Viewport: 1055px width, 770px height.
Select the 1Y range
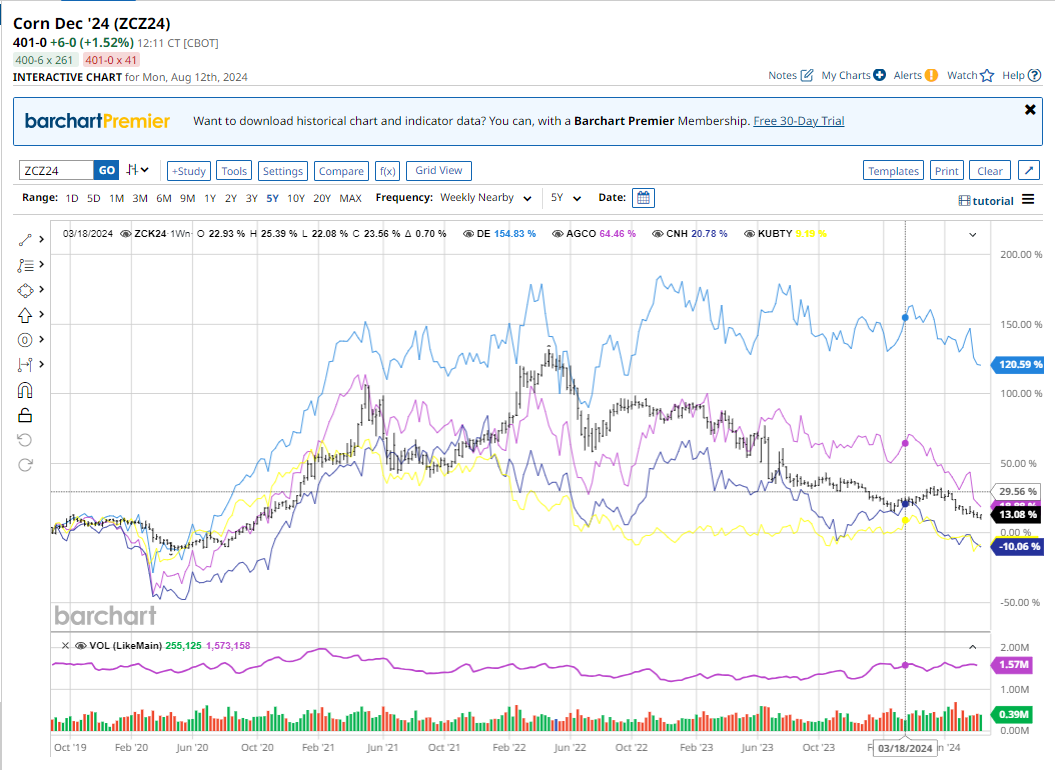coord(210,199)
